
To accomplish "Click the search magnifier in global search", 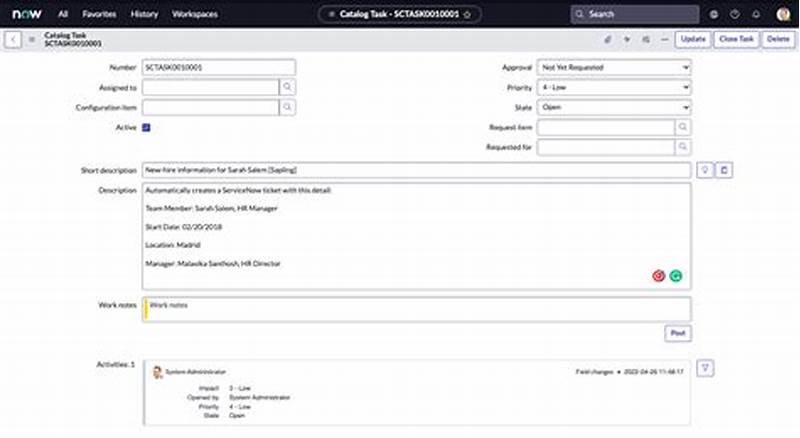I will (580, 14).
